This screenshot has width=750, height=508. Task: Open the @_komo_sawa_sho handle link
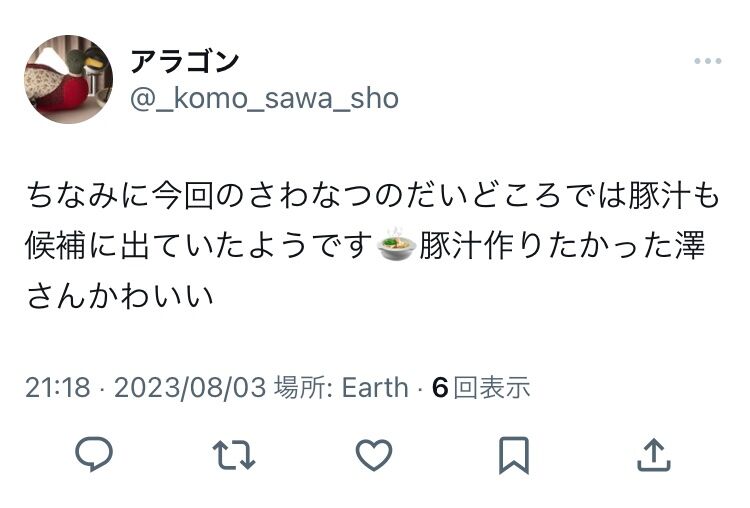click(264, 99)
